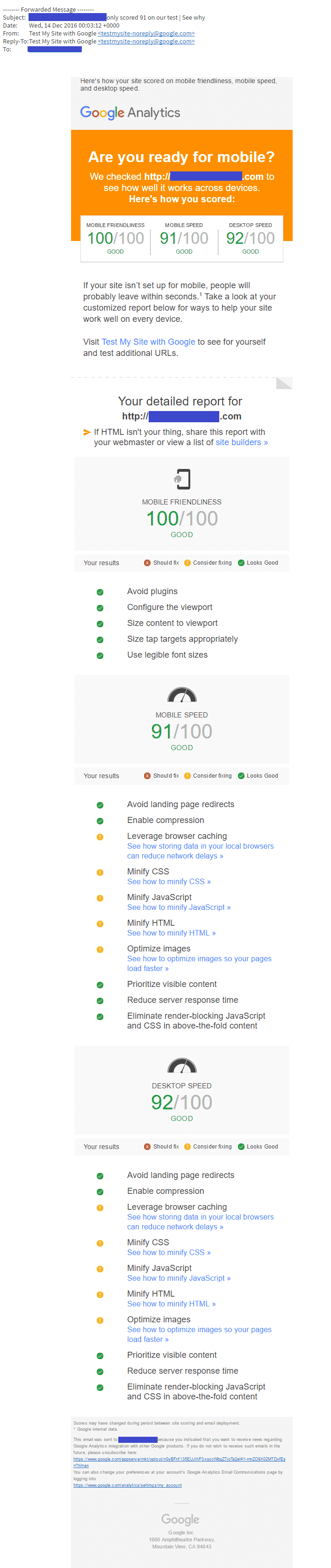The image size is (331, 1568).
Task: Click green check beside Size tap targets appropriately
Action: click(x=100, y=639)
